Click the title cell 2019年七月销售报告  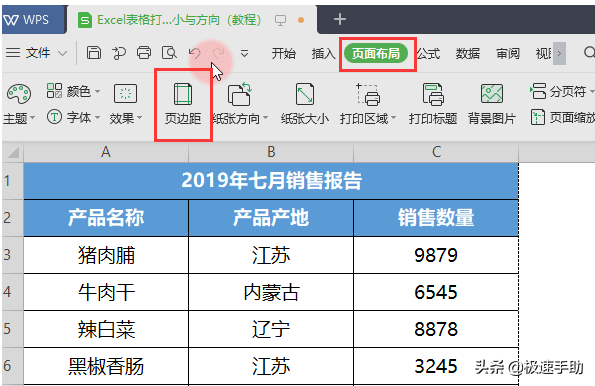[x=271, y=181]
